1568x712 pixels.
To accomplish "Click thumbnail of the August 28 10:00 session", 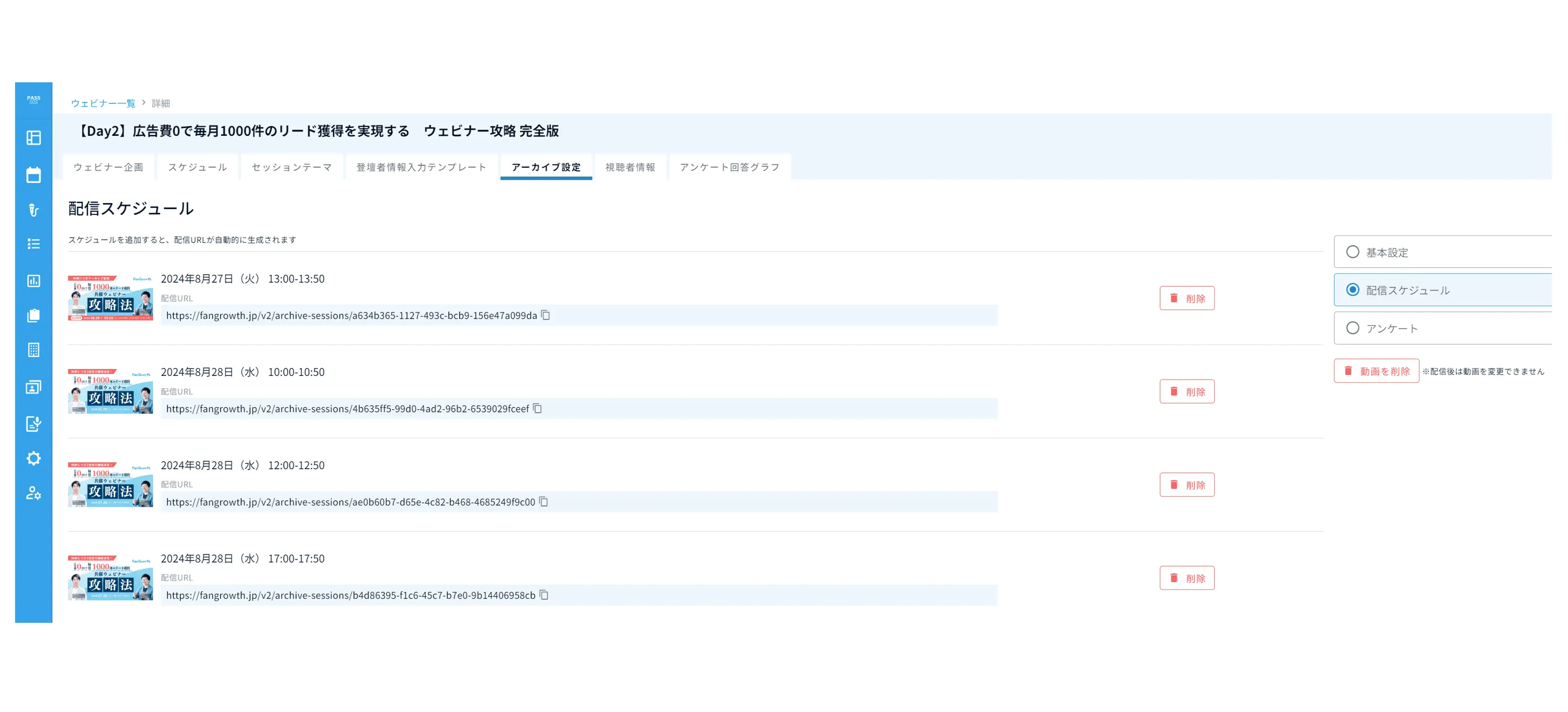I will pos(110,391).
